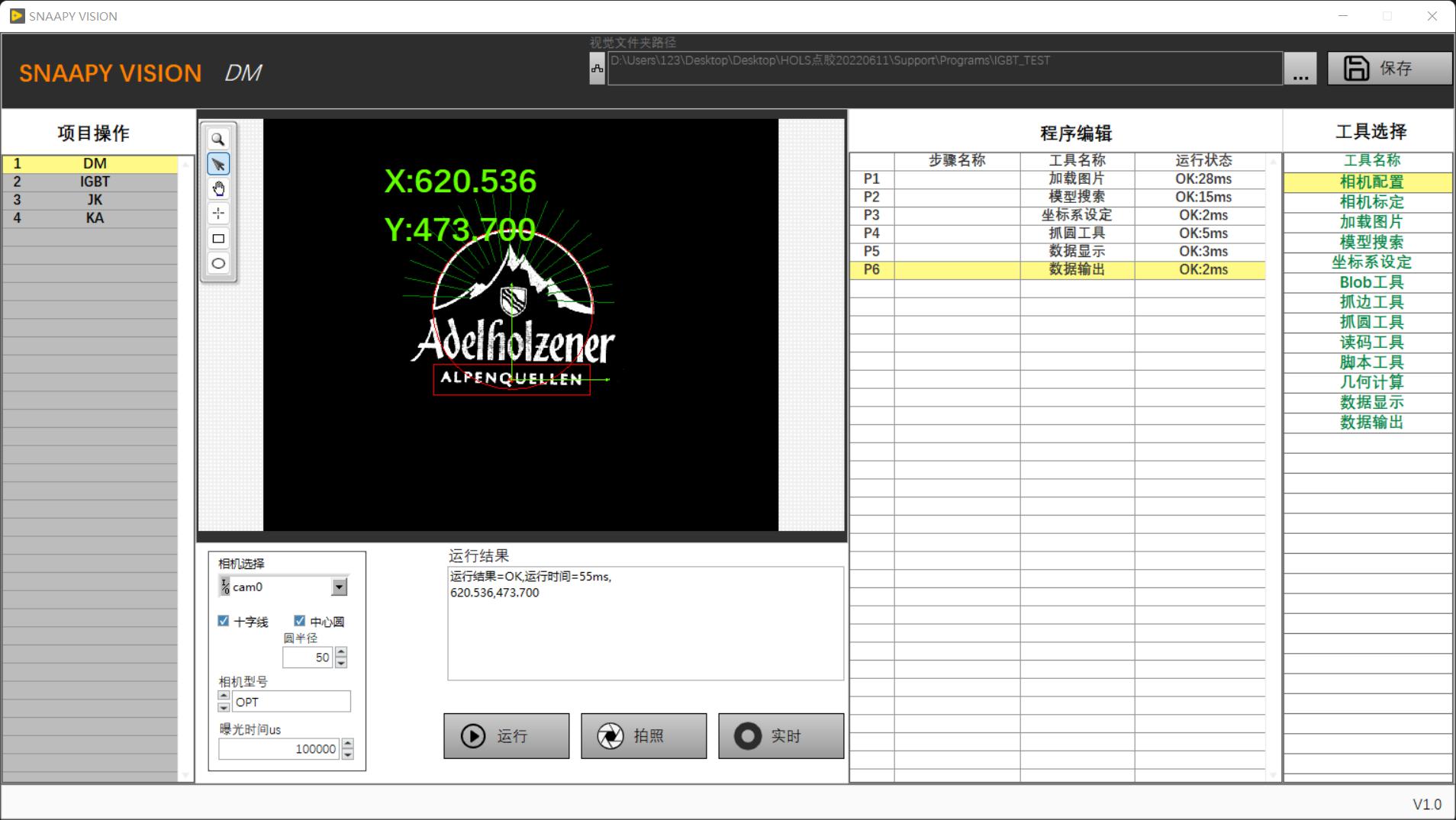Viewport: 1456px width, 820px height.
Task: Step the 相机型号 OPT selector up
Action: click(x=224, y=696)
